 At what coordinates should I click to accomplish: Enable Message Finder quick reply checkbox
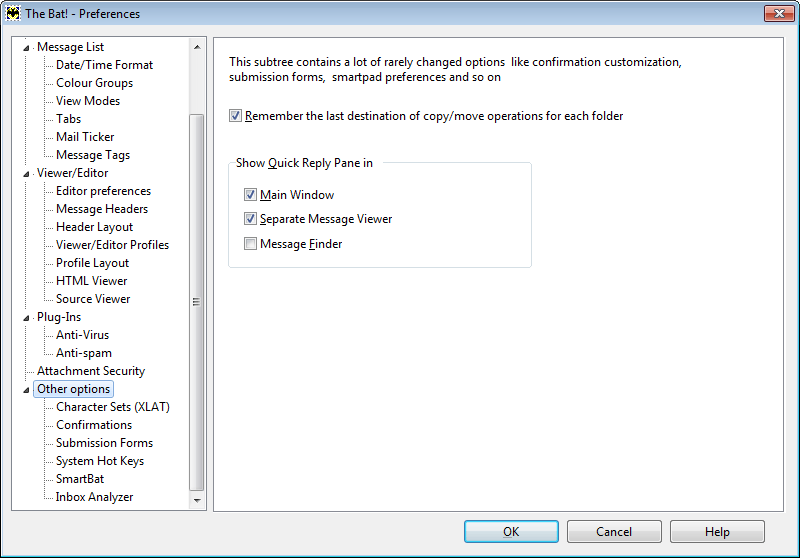(x=250, y=243)
